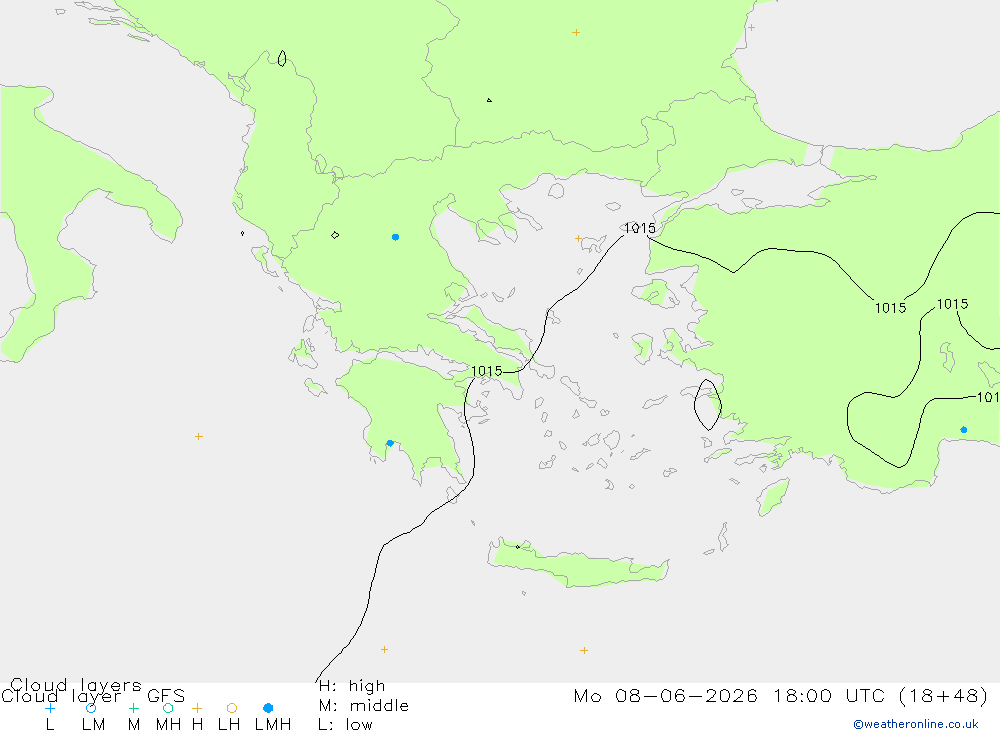The width and height of the screenshot is (1000, 733).
Task: Click the orange plus marker southeast of Crete
Action: 584,651
